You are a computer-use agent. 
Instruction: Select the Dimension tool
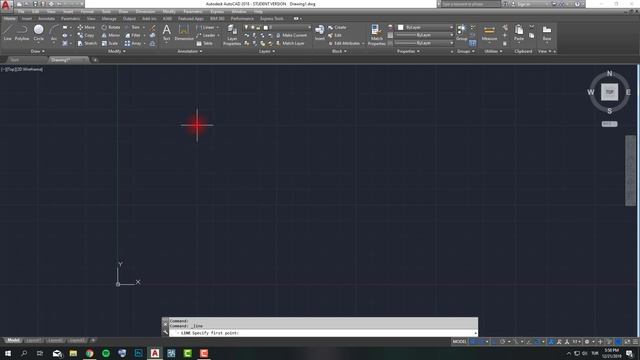pyautogui.click(x=184, y=32)
